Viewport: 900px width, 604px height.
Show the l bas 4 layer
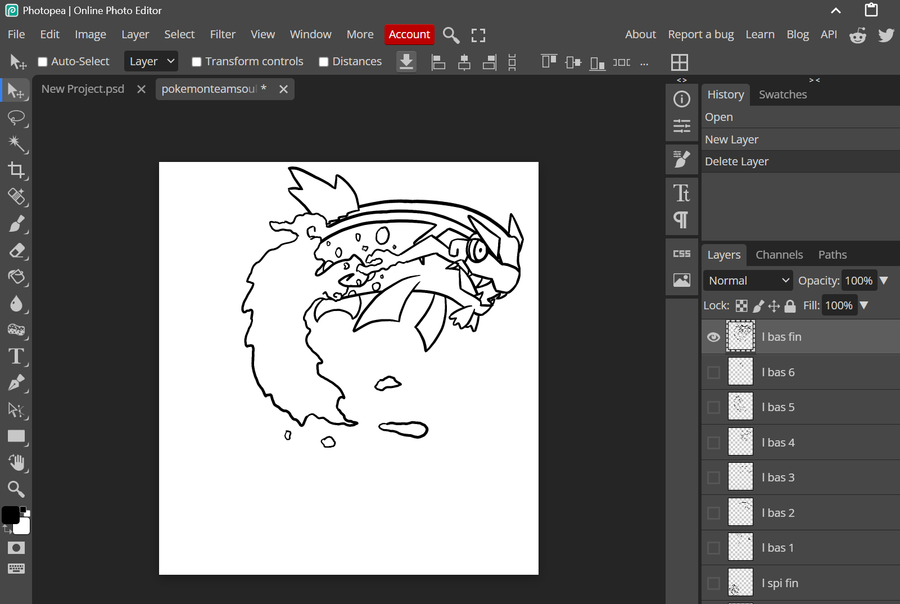(713, 443)
